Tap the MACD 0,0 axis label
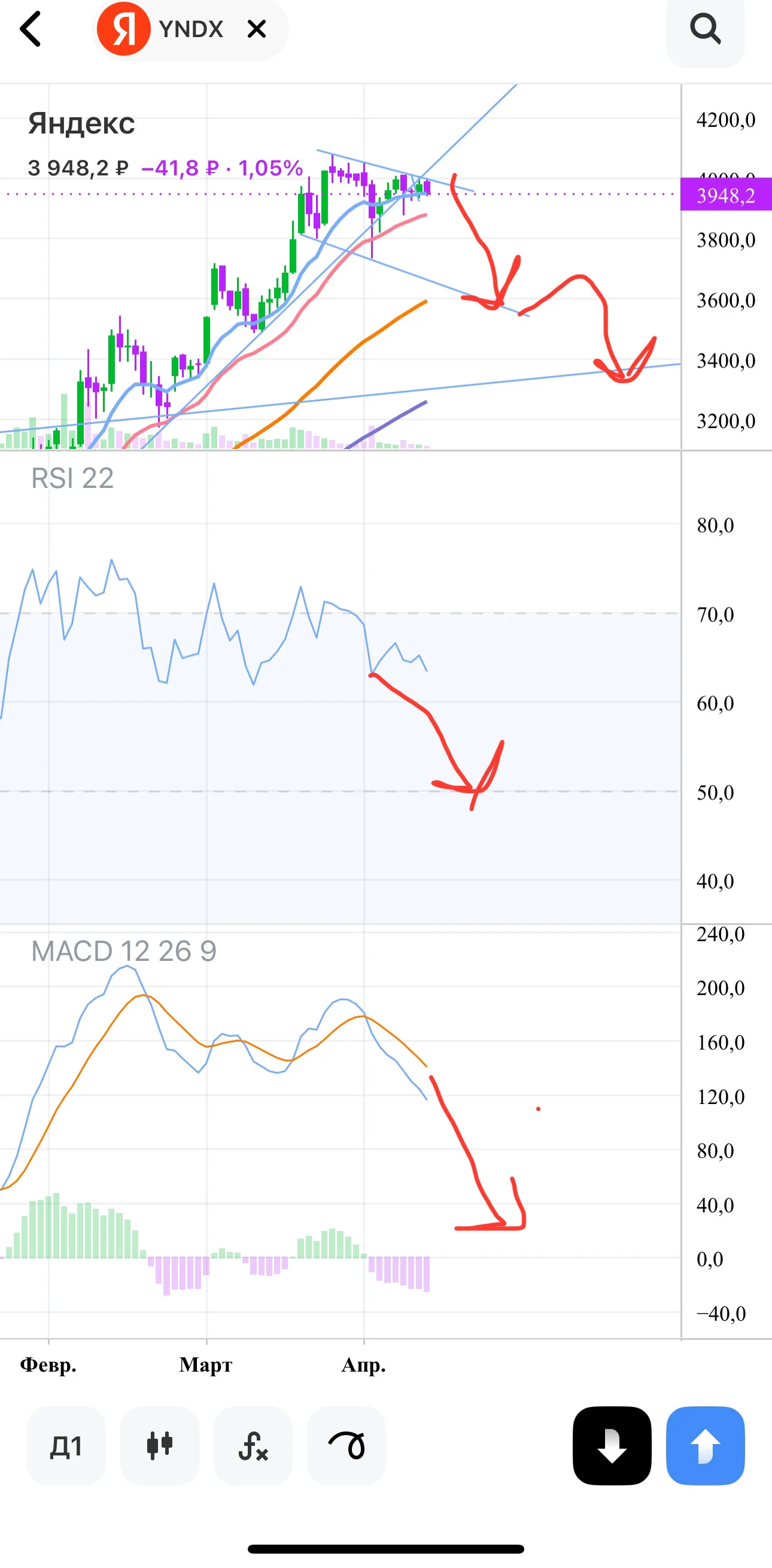 tap(710, 1259)
